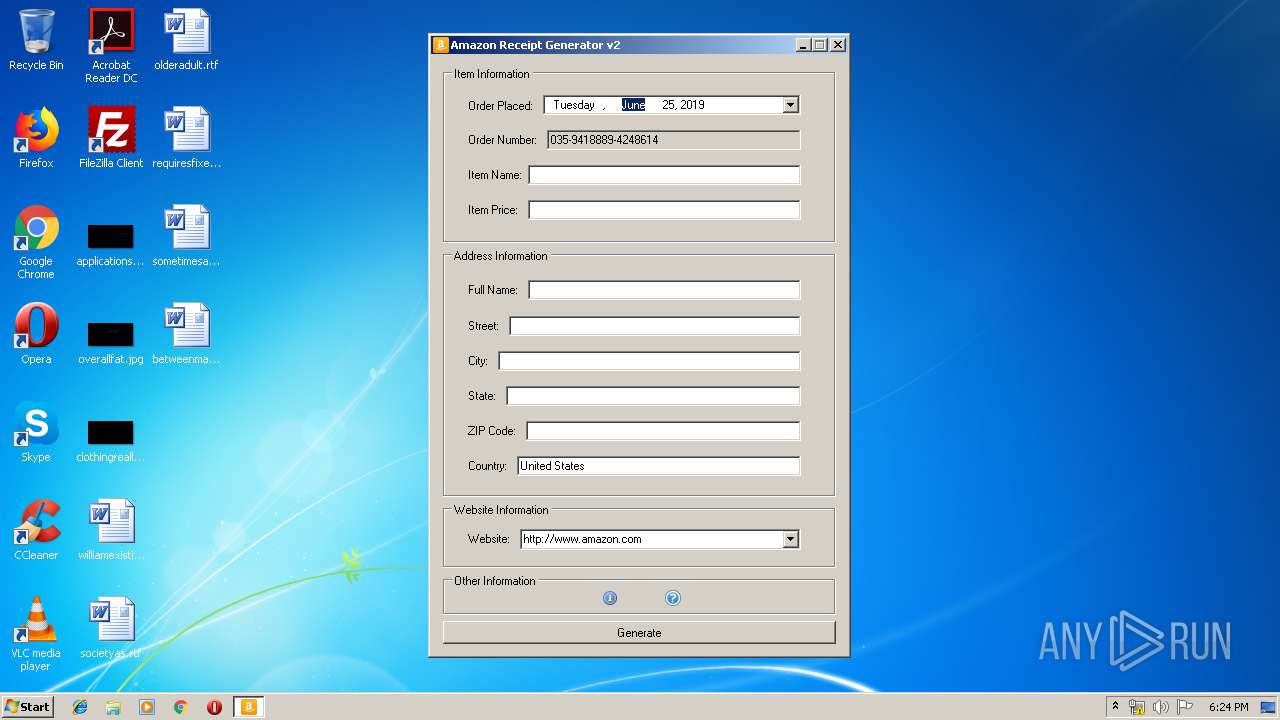This screenshot has height=720, width=1280.
Task: Open Windows Explorer folder in taskbar
Action: tap(113, 707)
